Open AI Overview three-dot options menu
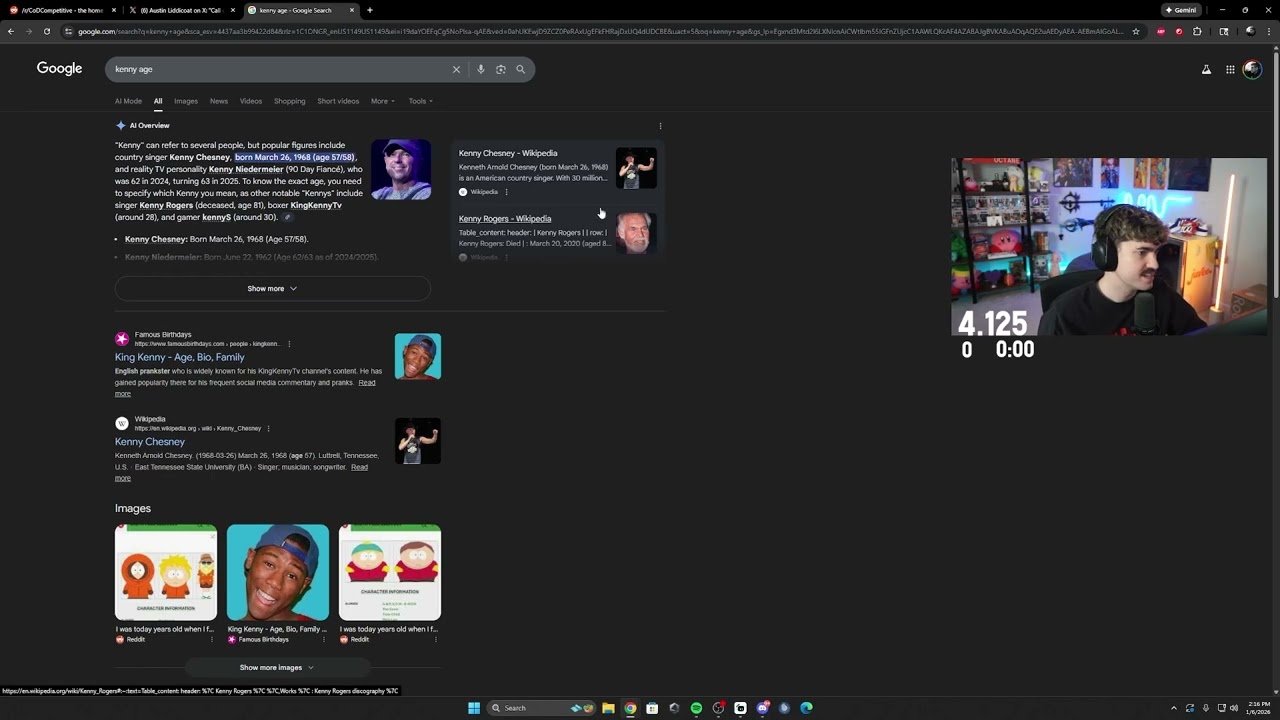This screenshot has height=720, width=1280. (660, 126)
